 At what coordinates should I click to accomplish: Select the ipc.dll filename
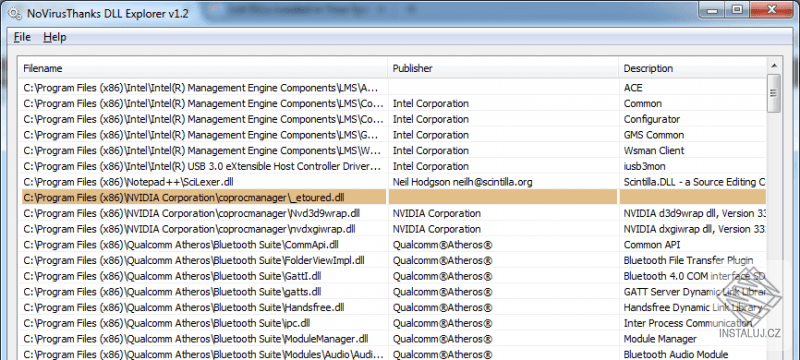167,323
